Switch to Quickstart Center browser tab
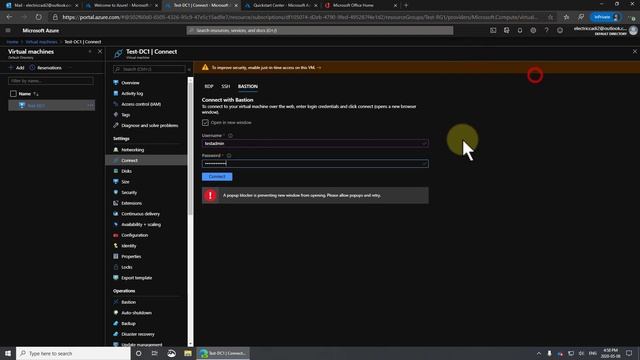The width and height of the screenshot is (640, 360). pos(280,5)
